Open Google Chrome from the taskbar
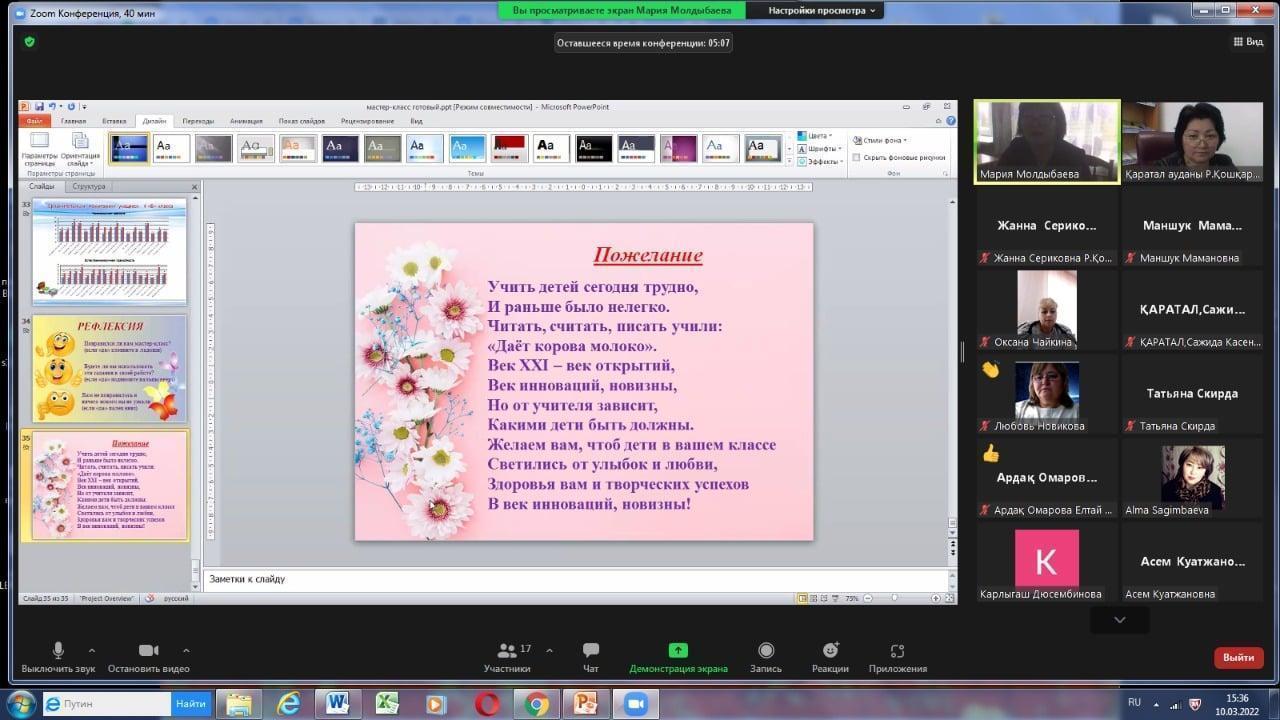 (536, 704)
